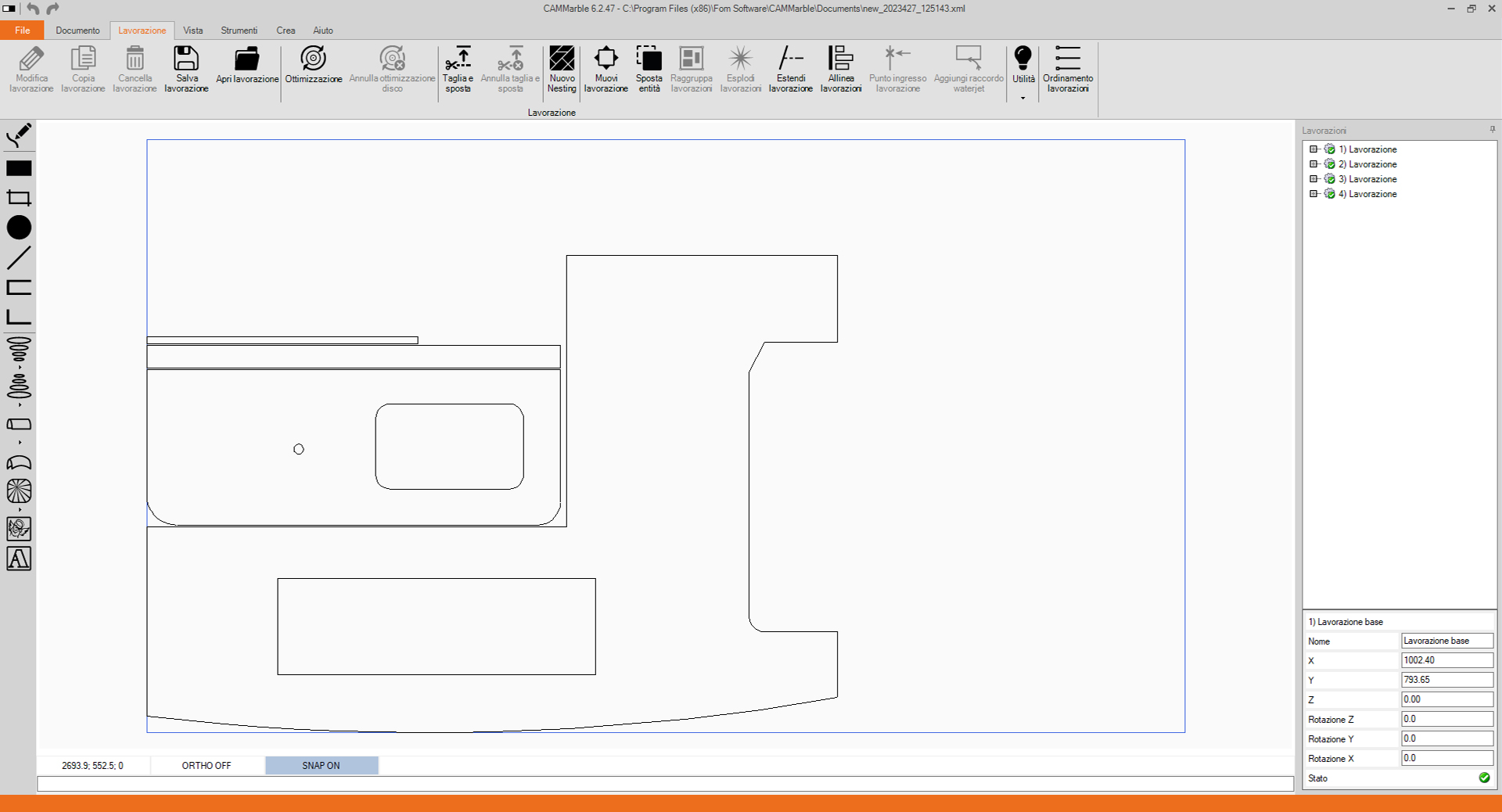Image resolution: width=1502 pixels, height=812 pixels.
Task: Select rounded slot tool in left toolbar
Action: [19, 424]
